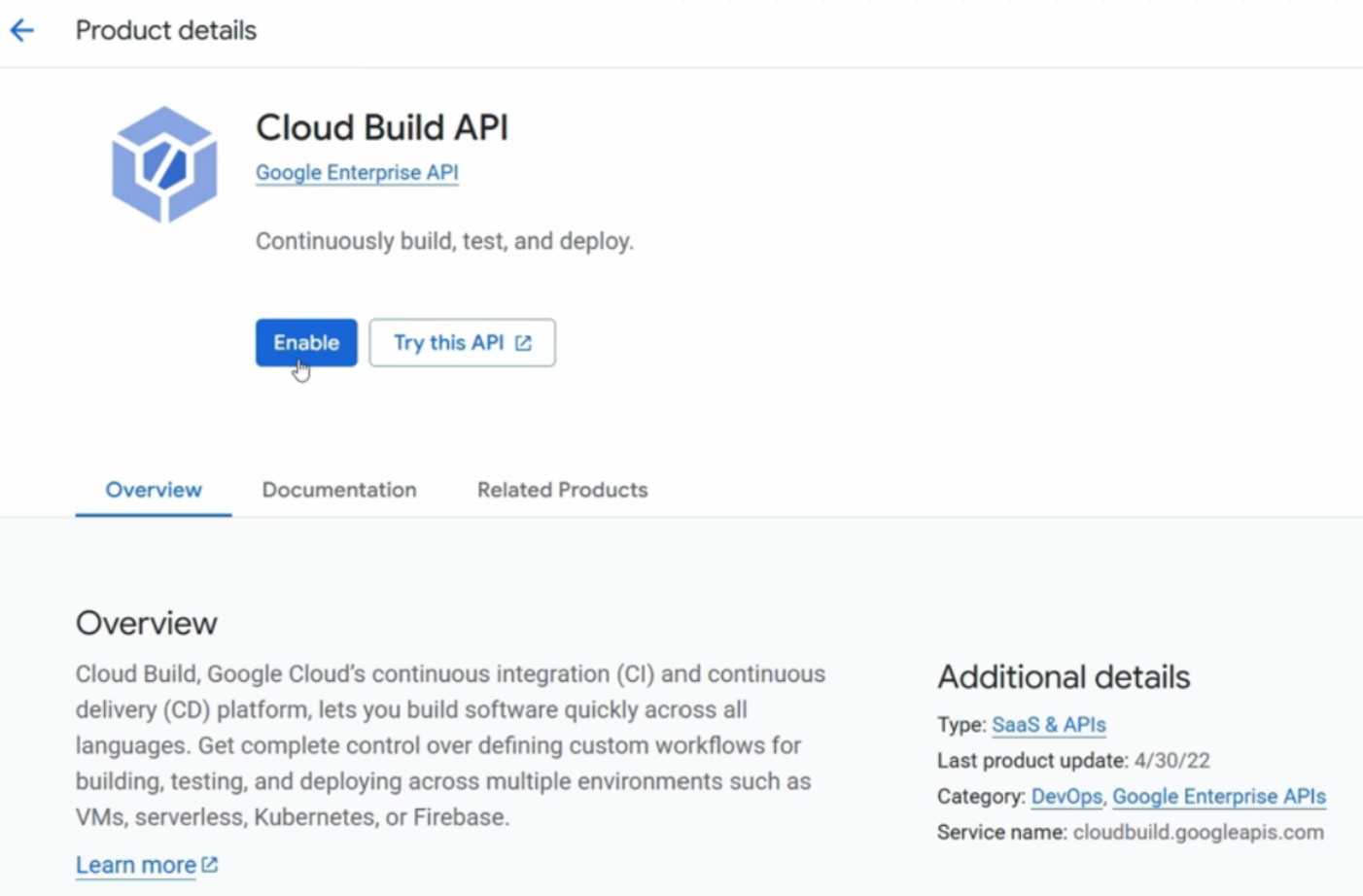Viewport: 1363px width, 896px height.
Task: Open the Related Products tab
Action: click(562, 490)
